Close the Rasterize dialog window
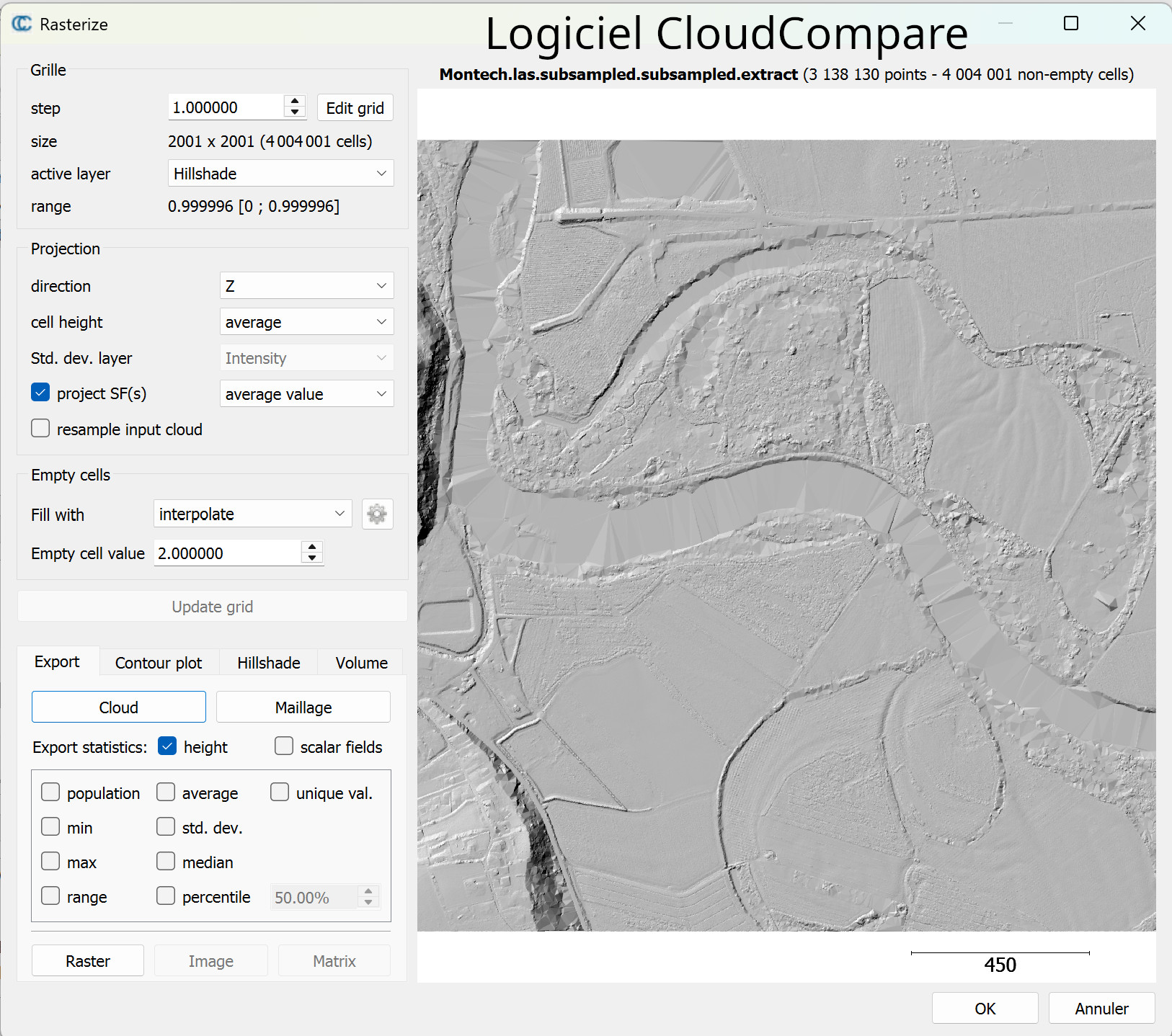The image size is (1172, 1036). point(1138,23)
